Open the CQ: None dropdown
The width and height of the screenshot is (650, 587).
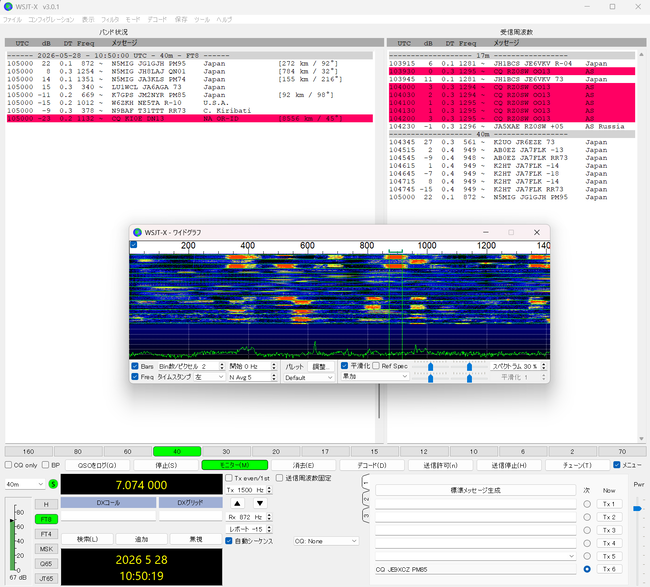pos(326,541)
